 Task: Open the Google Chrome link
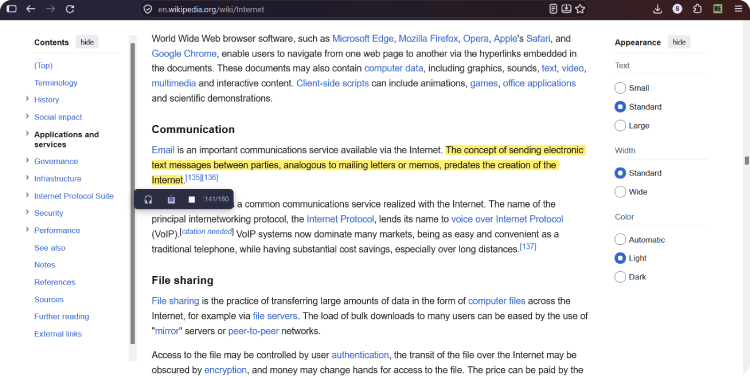[x=184, y=54]
